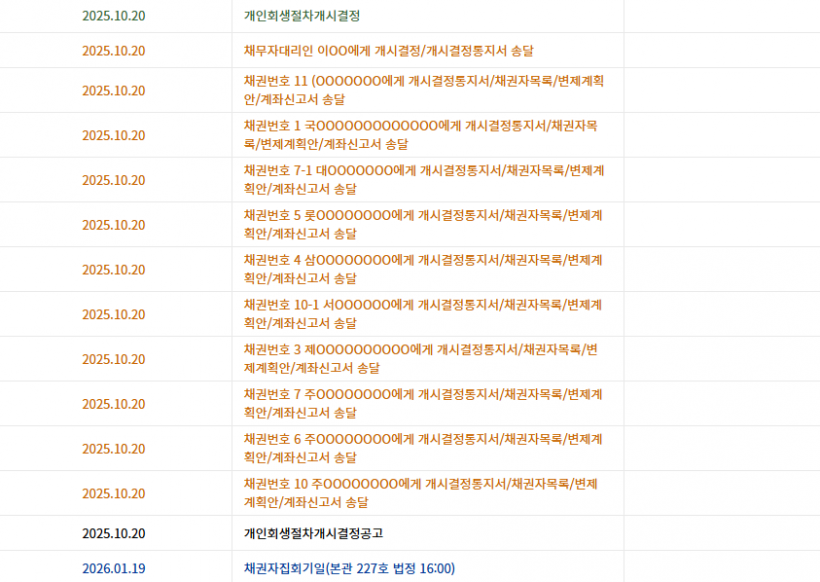Select the 채무자대리인 이OO에게 개시결정 송달 entry
820x582 pixels.
[389, 51]
